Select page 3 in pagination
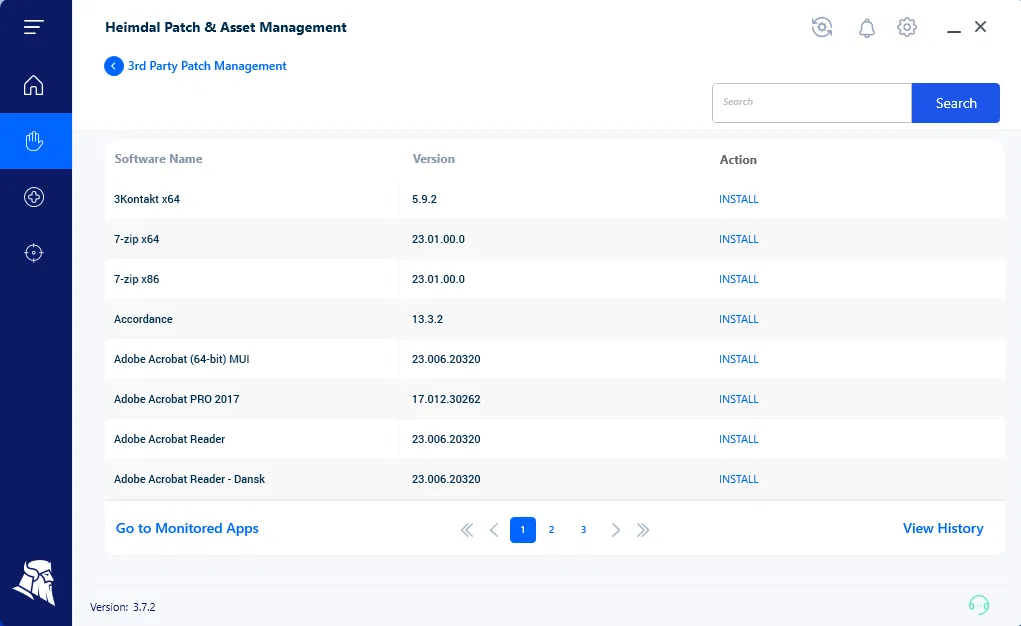 pos(583,530)
